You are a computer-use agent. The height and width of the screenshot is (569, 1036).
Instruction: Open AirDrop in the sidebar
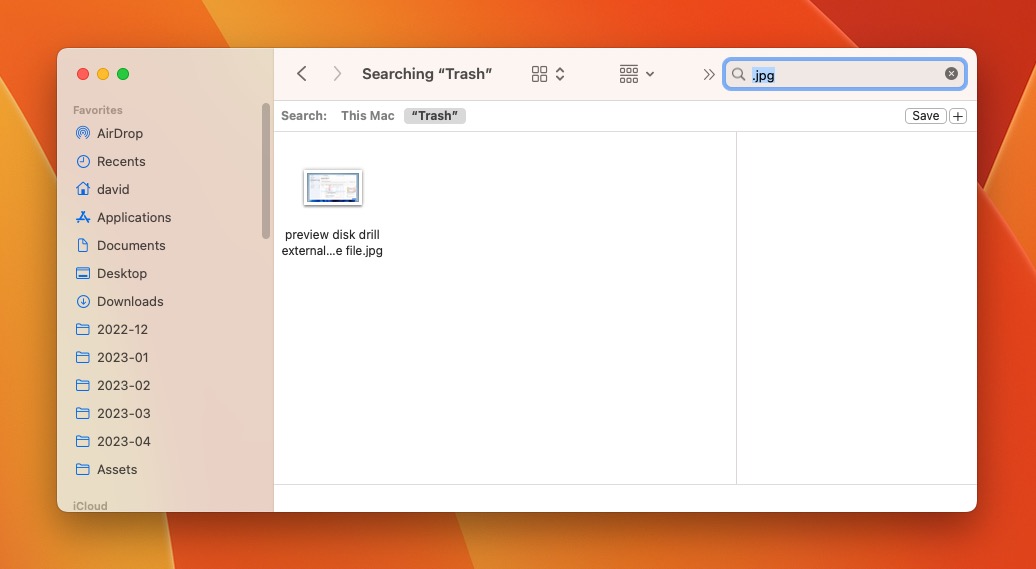coord(120,133)
